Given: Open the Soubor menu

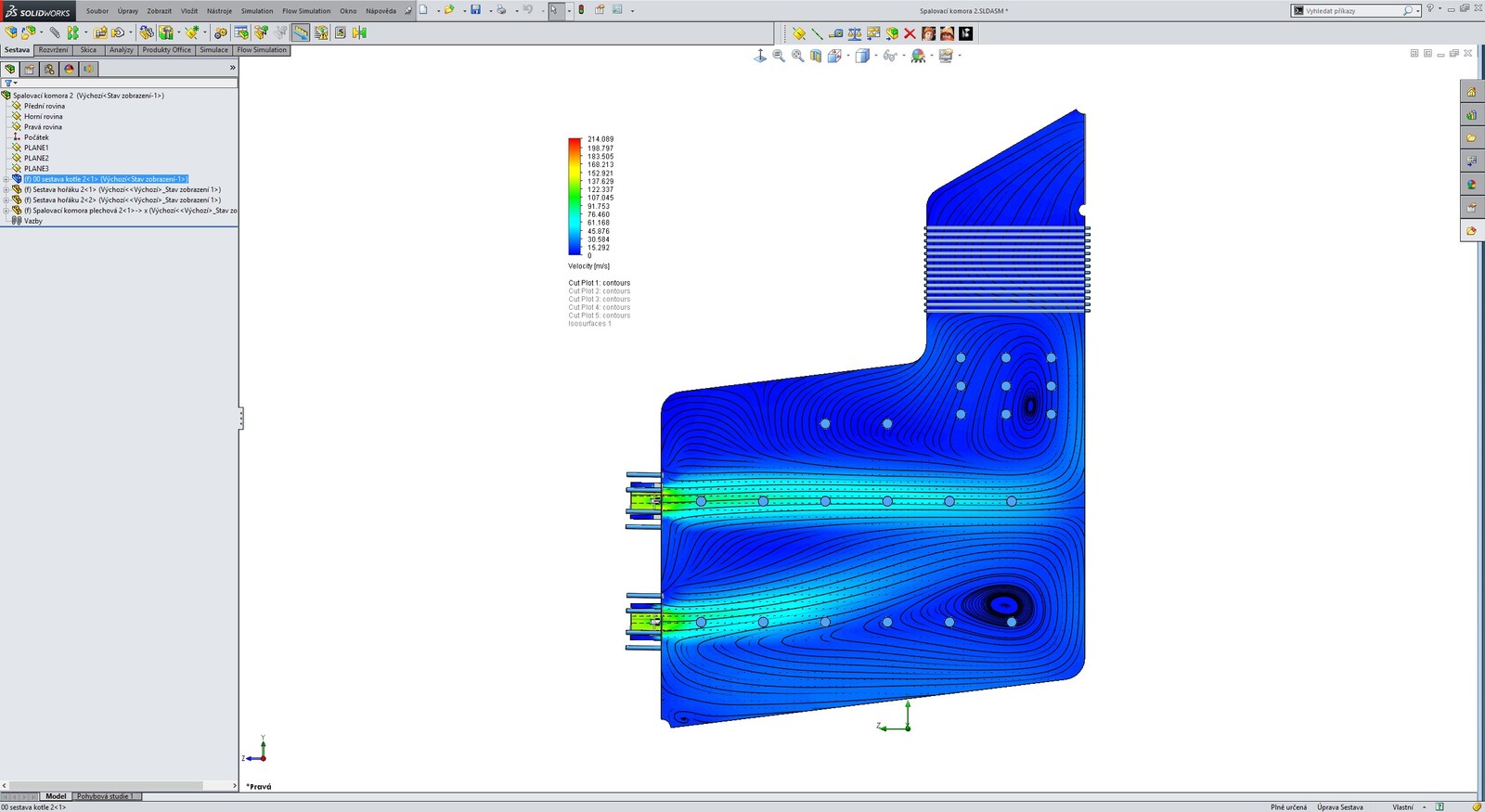Looking at the screenshot, I should [97, 11].
